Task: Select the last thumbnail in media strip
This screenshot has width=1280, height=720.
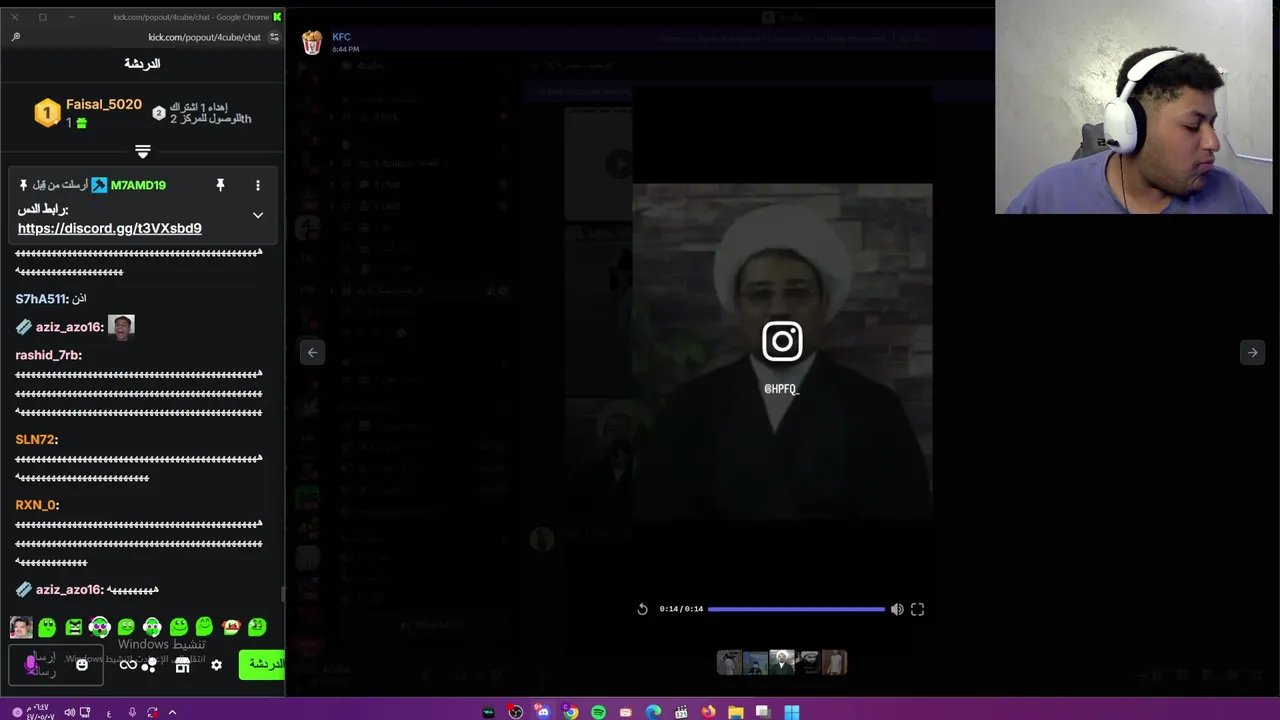Action: coord(834,662)
